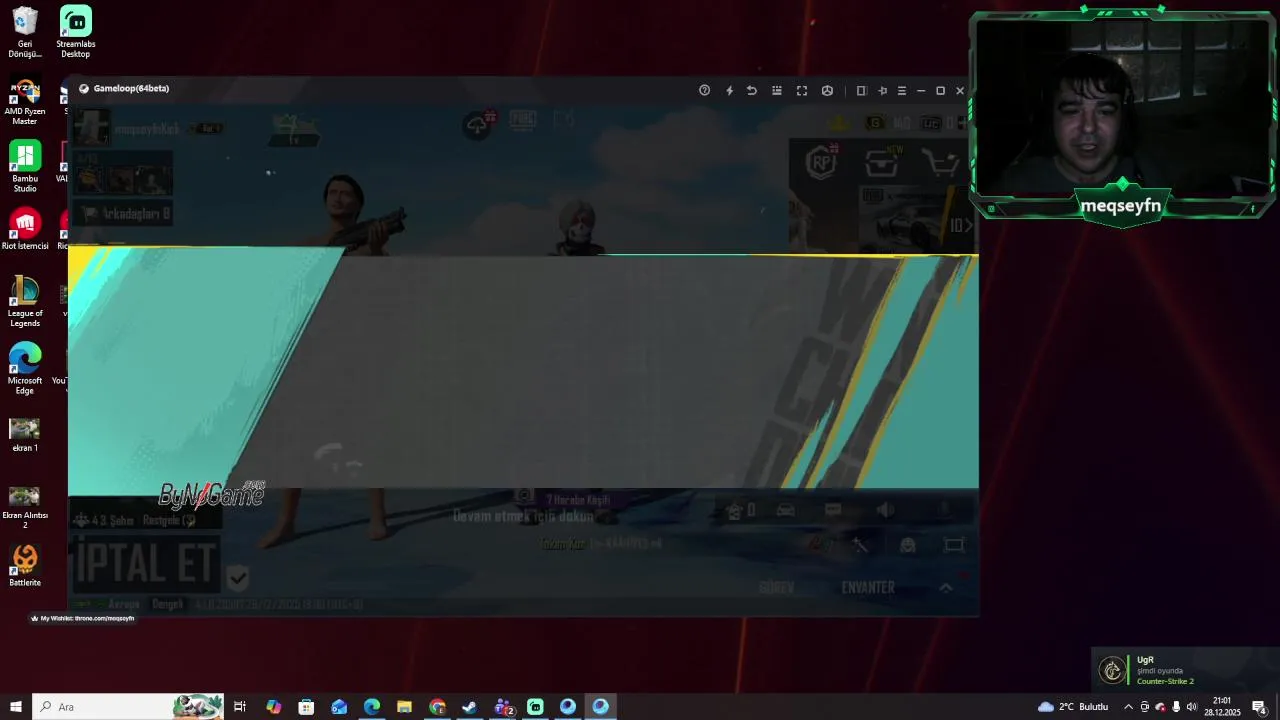
Task: Open the Geri Dönüşüm recycle bin
Action: 25,32
